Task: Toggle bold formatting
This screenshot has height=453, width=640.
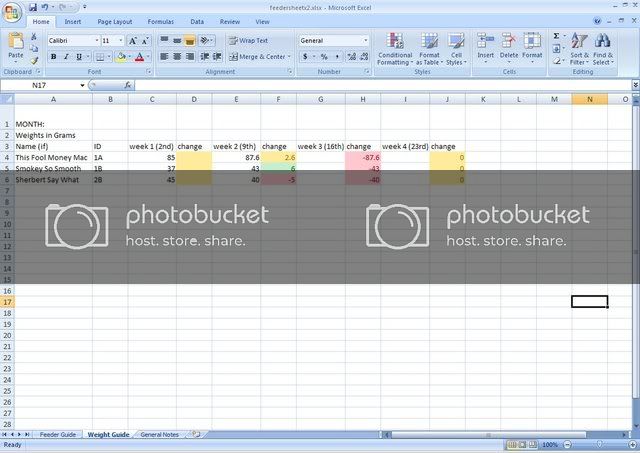Action: (x=53, y=57)
